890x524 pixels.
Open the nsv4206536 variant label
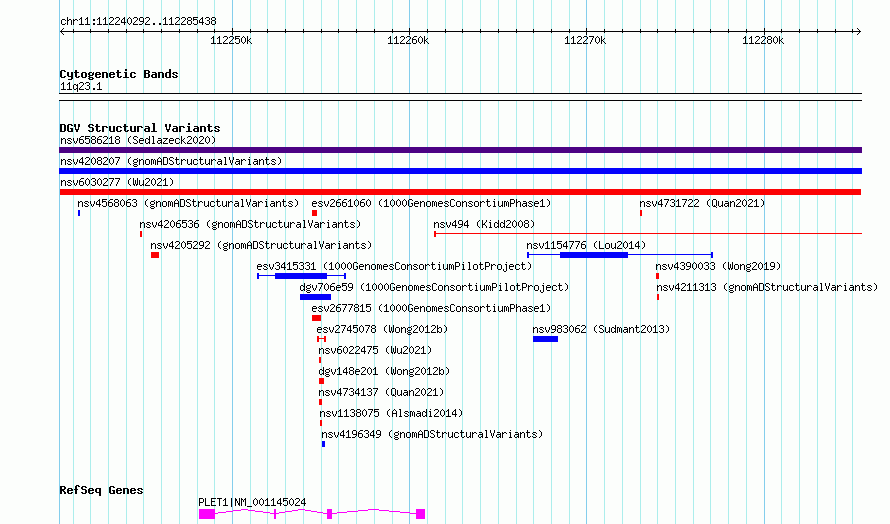coord(250,224)
